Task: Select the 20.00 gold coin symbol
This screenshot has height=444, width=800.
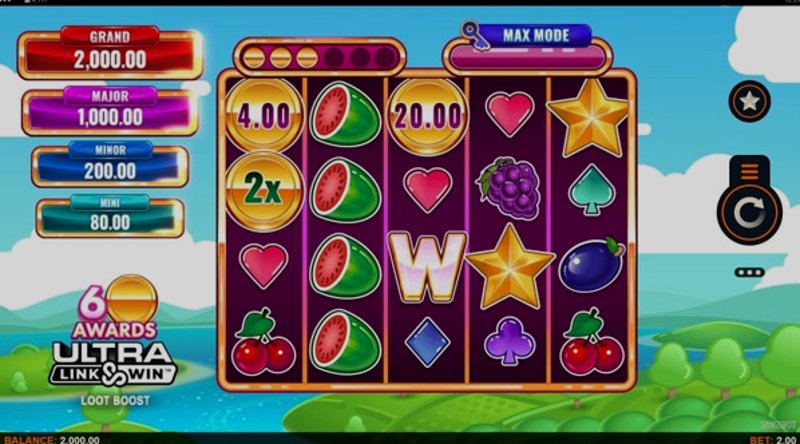Action: pos(428,116)
